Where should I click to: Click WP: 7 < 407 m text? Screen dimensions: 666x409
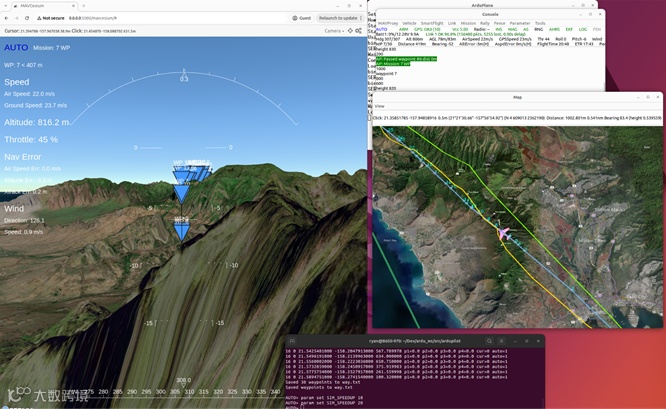point(23,65)
